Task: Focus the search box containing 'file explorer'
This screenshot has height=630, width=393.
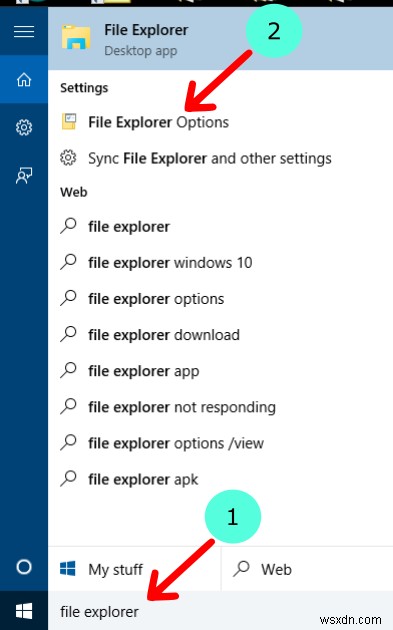Action: [220, 611]
